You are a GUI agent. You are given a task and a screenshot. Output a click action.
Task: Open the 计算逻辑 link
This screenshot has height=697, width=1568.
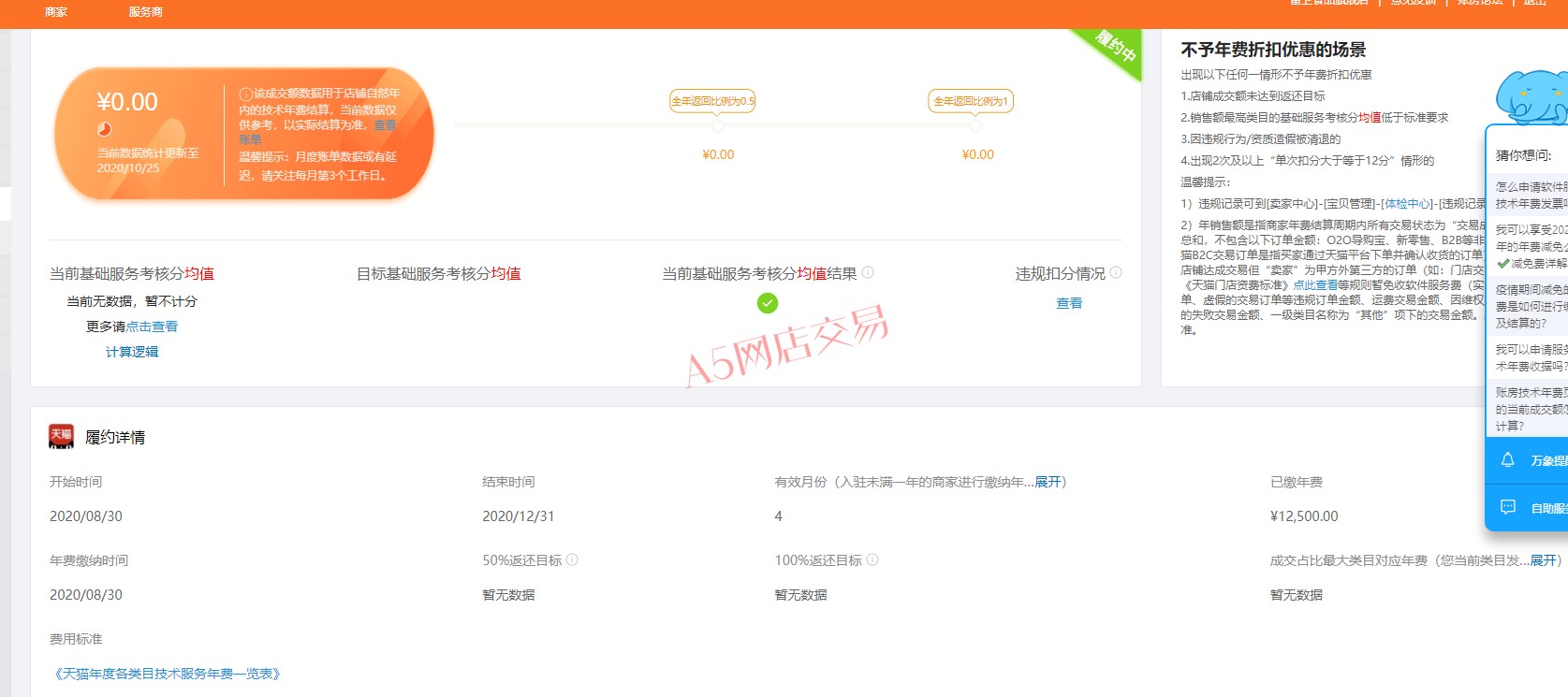click(132, 352)
